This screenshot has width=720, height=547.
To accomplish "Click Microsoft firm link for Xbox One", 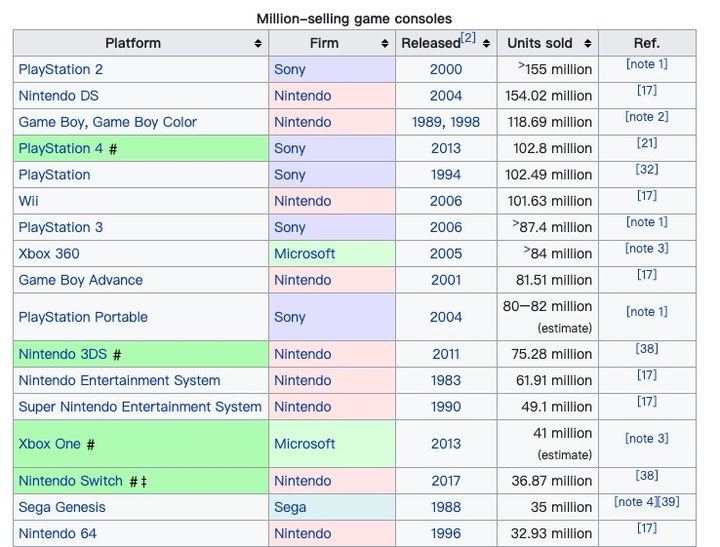I will [305, 444].
